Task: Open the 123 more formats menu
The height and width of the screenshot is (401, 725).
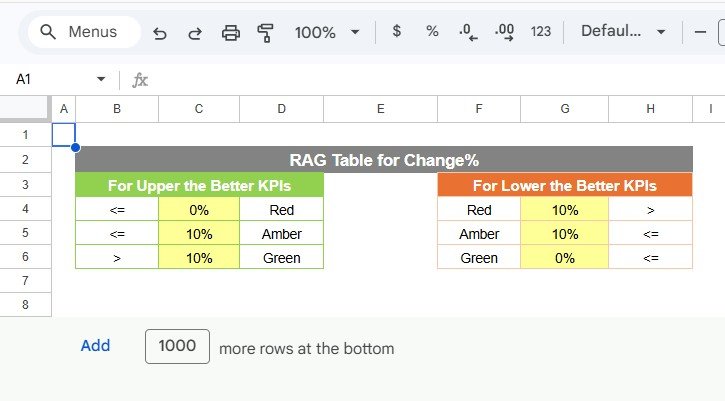Action: [x=541, y=32]
